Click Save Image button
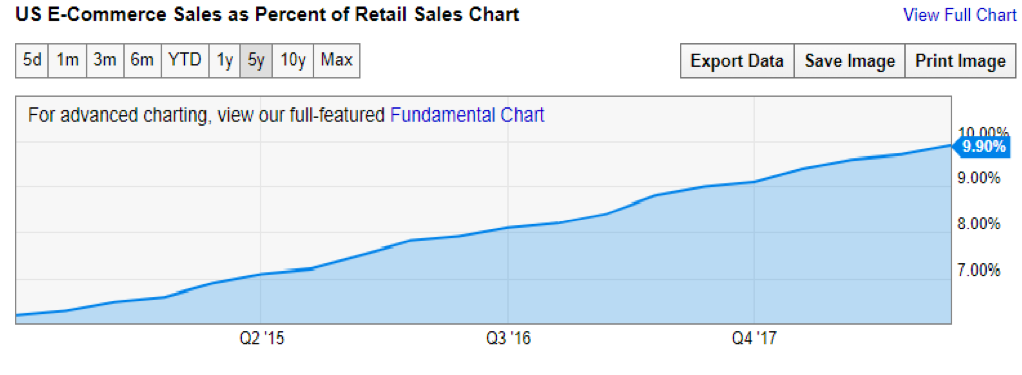1022x375 pixels. [x=850, y=61]
